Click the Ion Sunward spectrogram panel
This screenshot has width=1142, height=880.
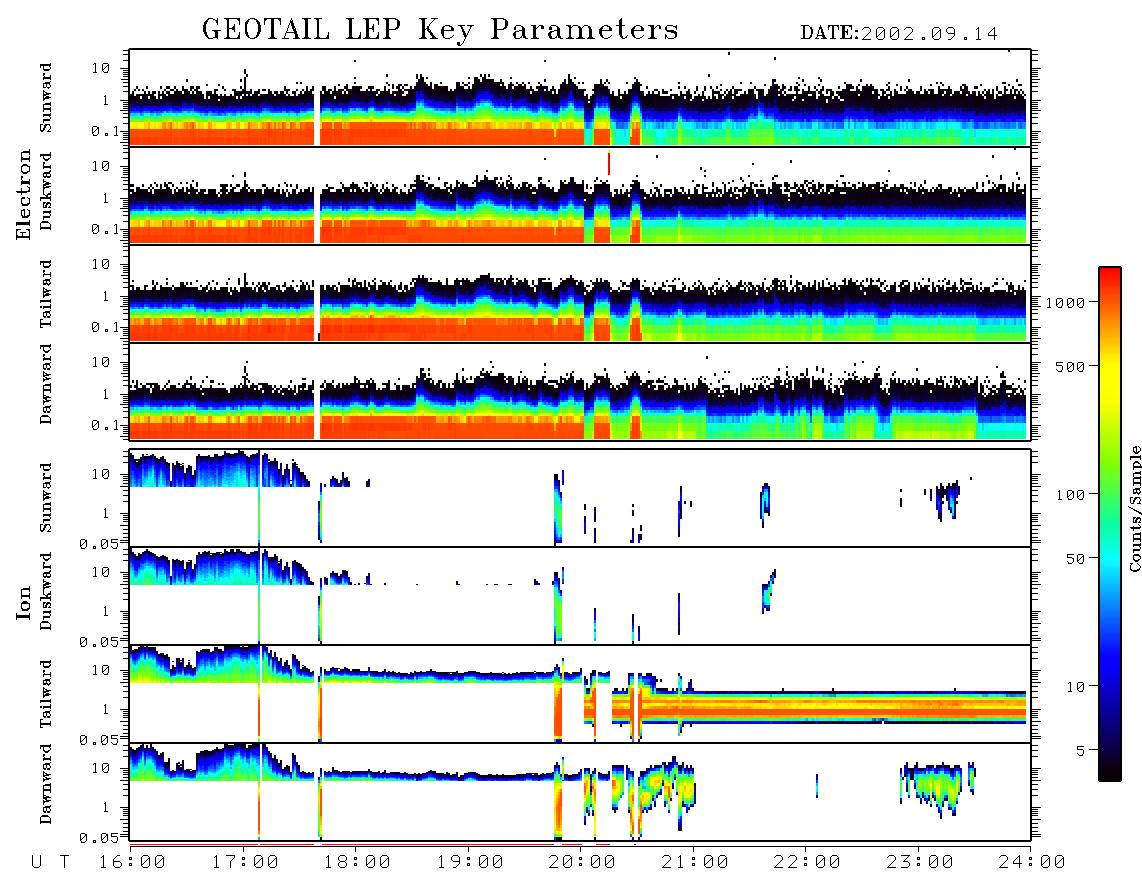tap(580, 498)
